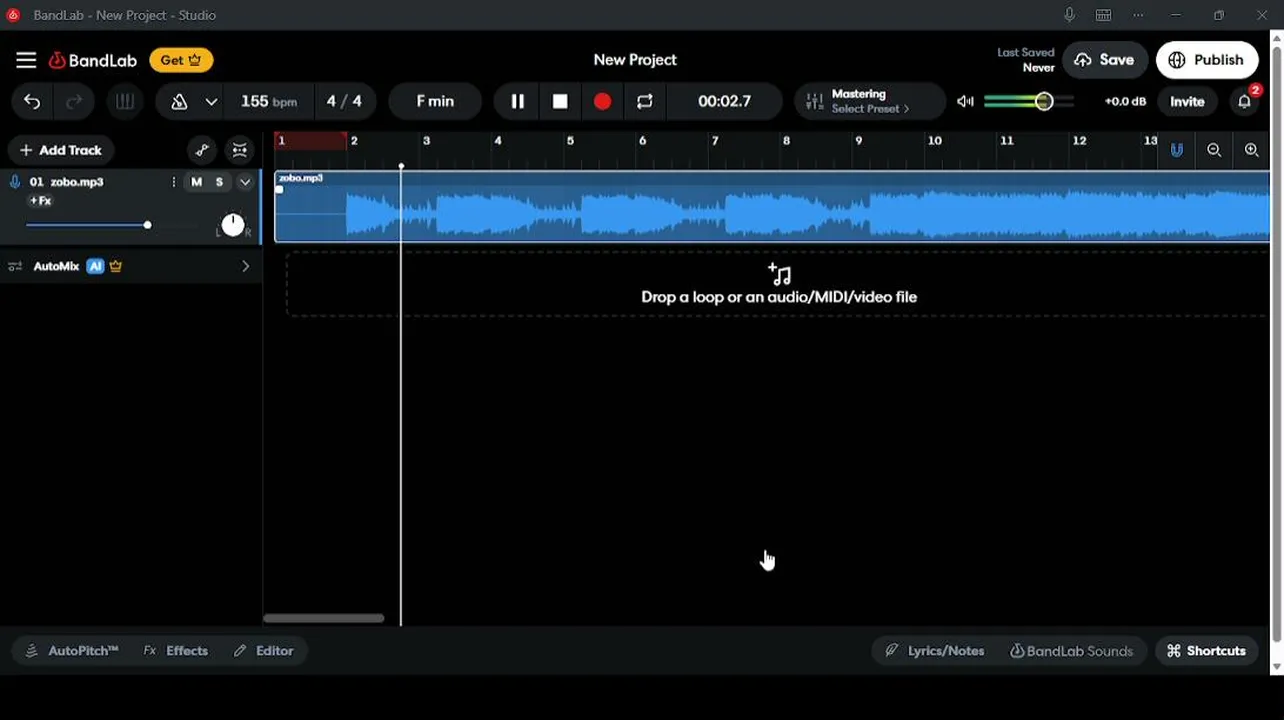Solo the zobo.mp3 track
This screenshot has width=1284, height=720.
click(x=219, y=182)
